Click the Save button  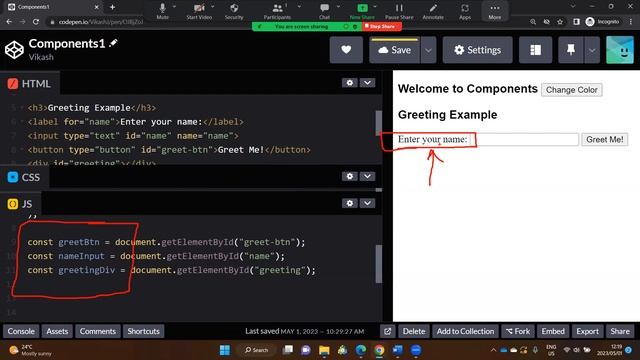394,50
